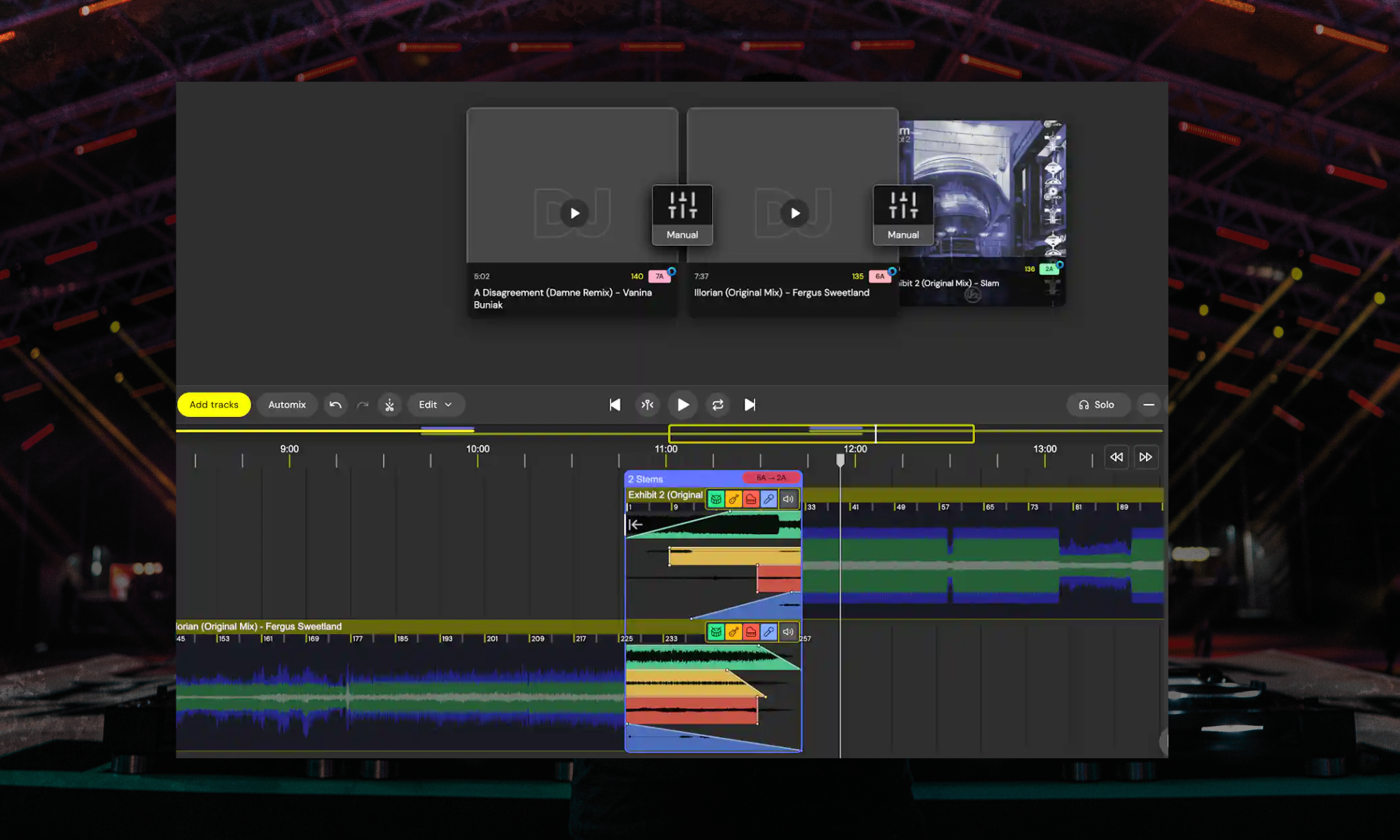Click the Automix button
1400x840 pixels.
tap(287, 405)
